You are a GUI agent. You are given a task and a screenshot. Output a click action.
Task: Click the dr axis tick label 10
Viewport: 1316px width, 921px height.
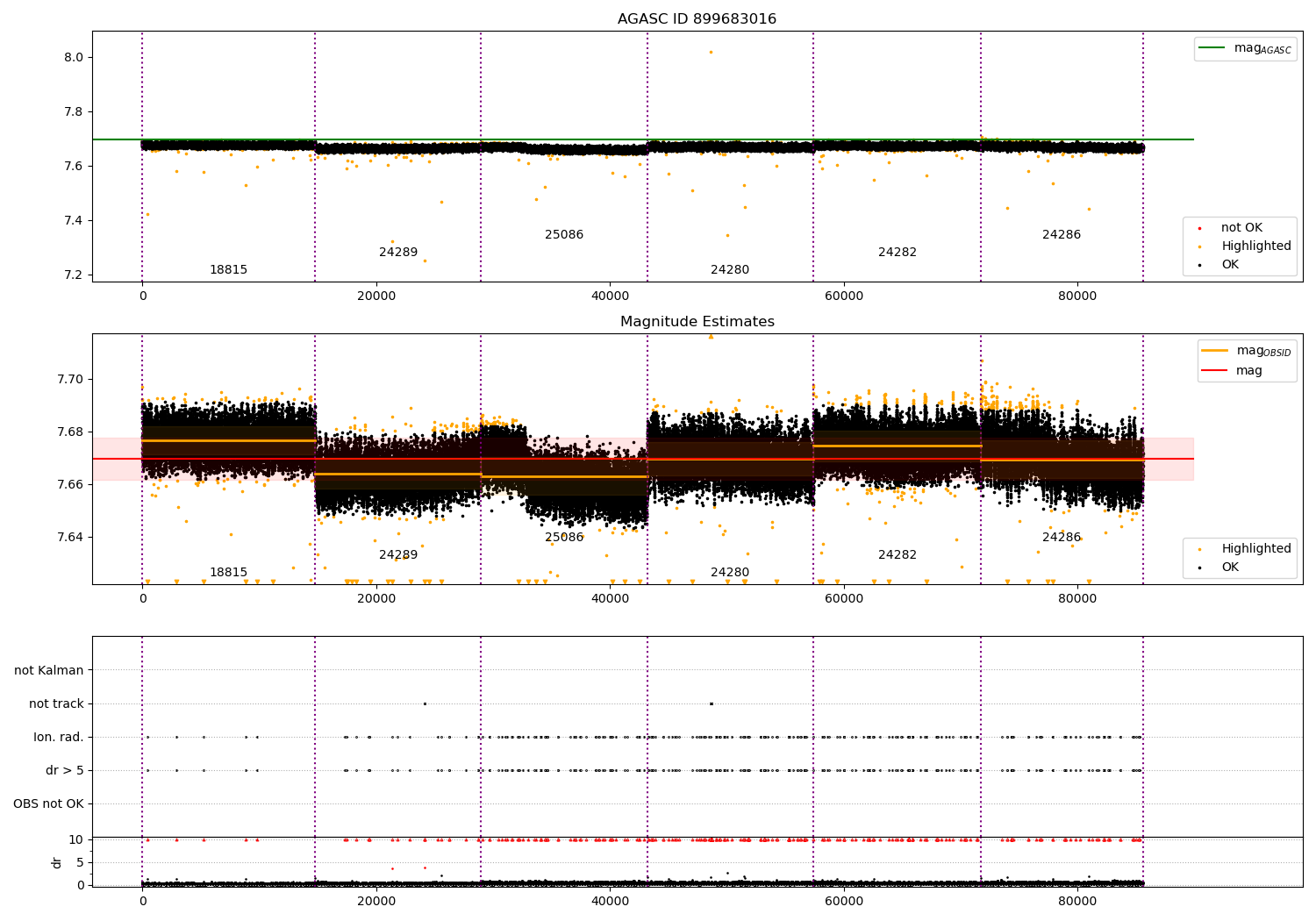(76, 840)
